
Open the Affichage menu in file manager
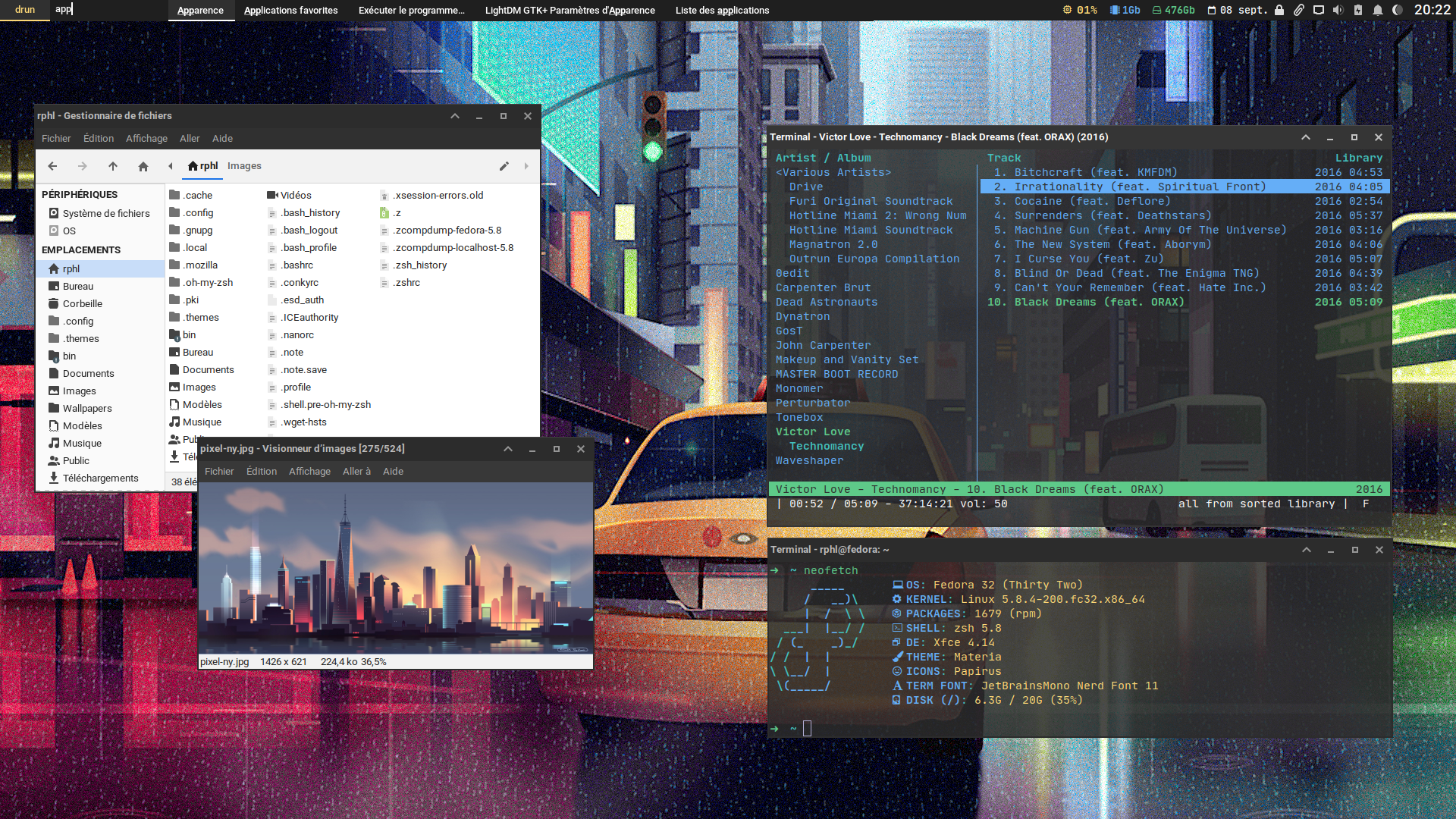pyautogui.click(x=146, y=138)
